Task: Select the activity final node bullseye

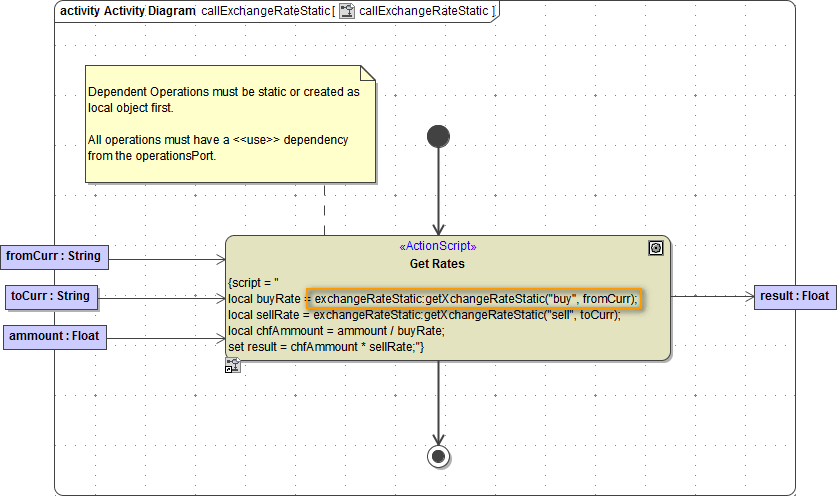Action: coord(438,456)
